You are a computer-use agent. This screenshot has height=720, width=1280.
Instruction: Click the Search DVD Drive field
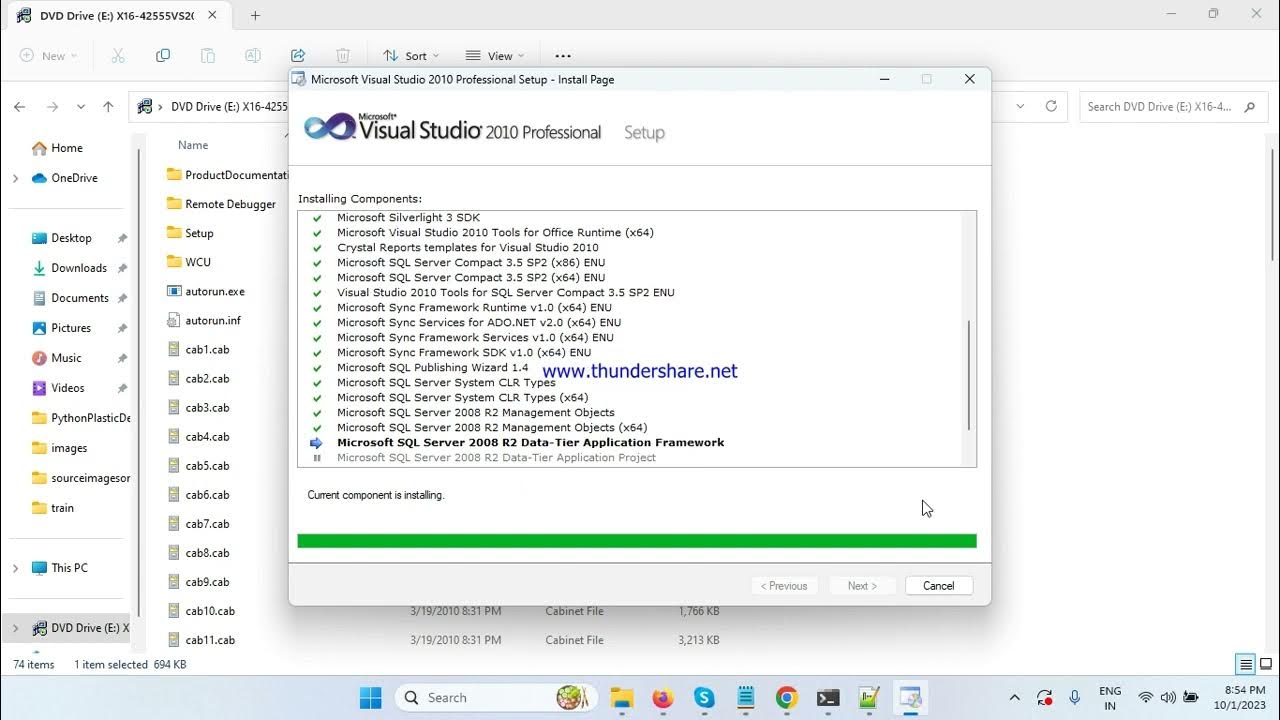pyautogui.click(x=1173, y=107)
